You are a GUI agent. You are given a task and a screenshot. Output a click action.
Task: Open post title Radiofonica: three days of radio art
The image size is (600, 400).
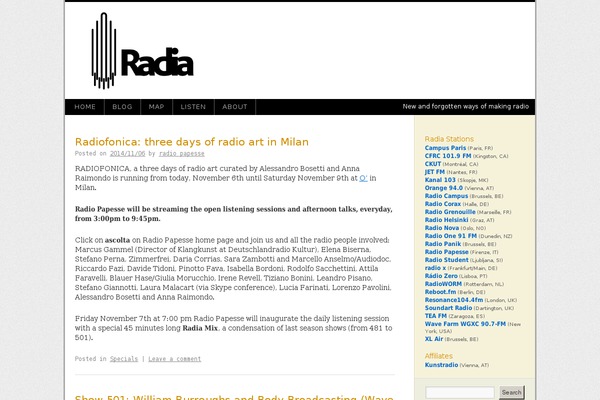[x=192, y=142]
